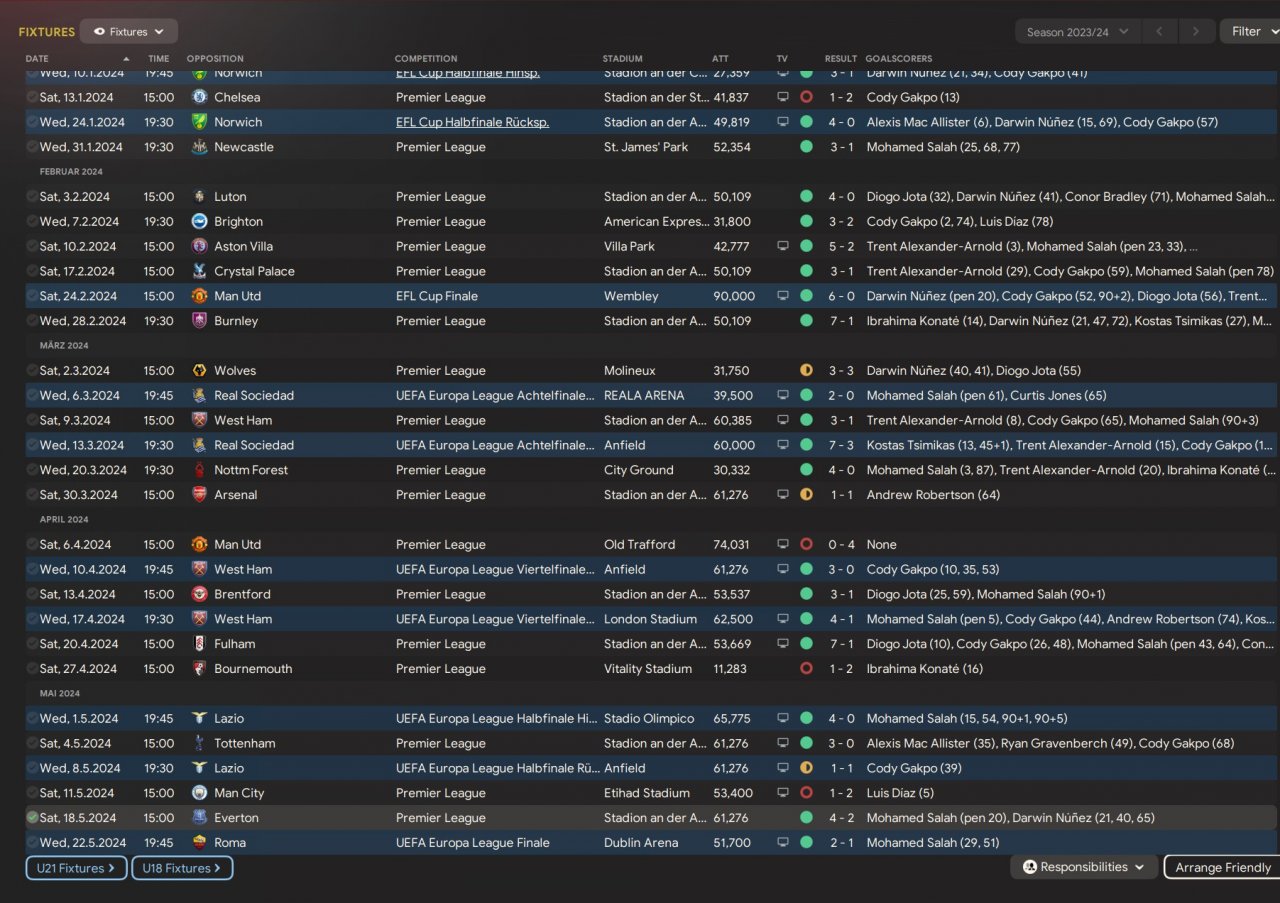Click the Wolves club badge
This screenshot has height=903, width=1280.
[x=199, y=371]
